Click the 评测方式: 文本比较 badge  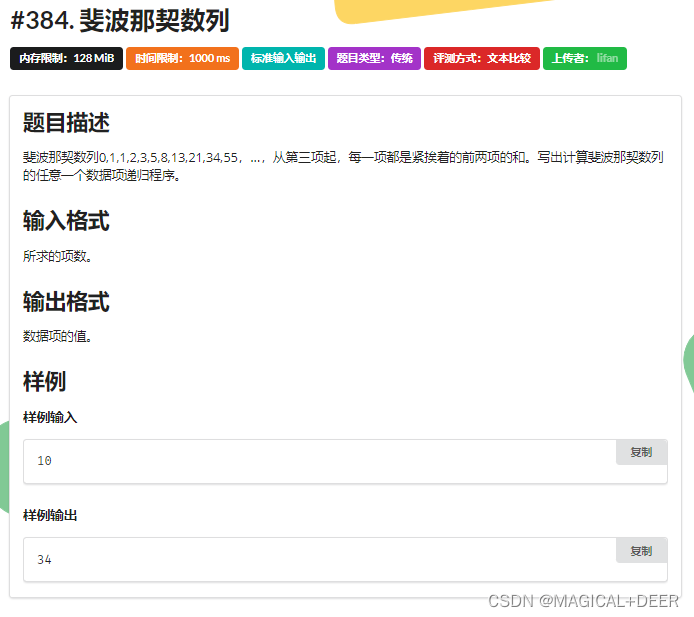[482, 58]
